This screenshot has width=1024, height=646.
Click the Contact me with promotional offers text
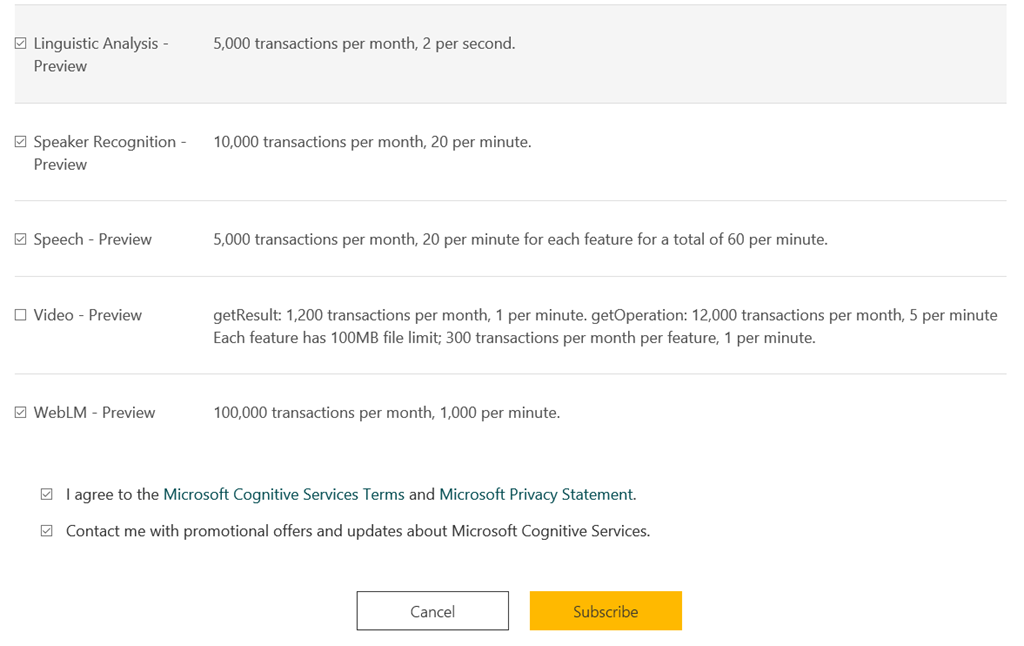click(x=358, y=531)
